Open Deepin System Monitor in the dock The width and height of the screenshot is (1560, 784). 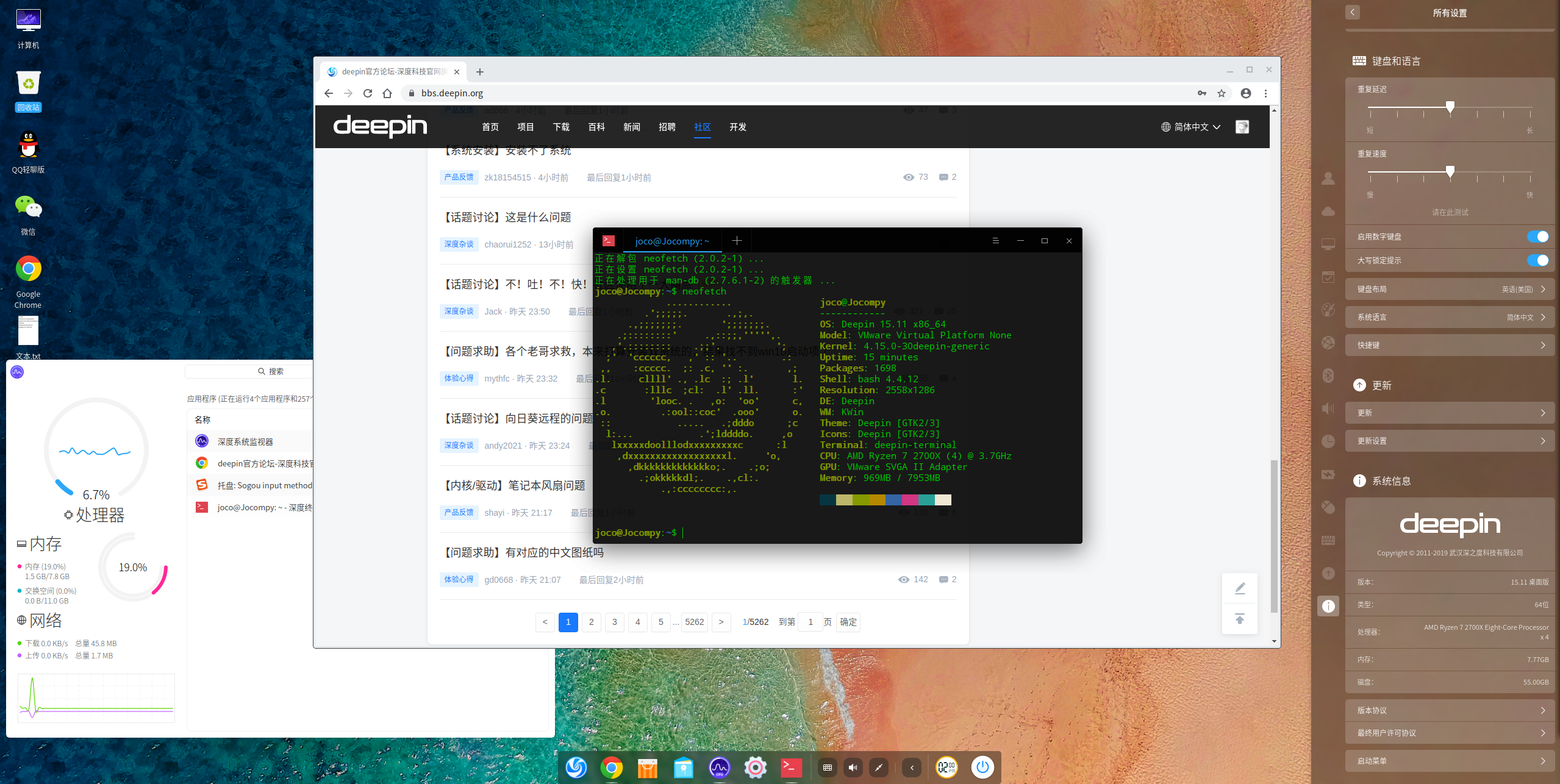coord(719,768)
